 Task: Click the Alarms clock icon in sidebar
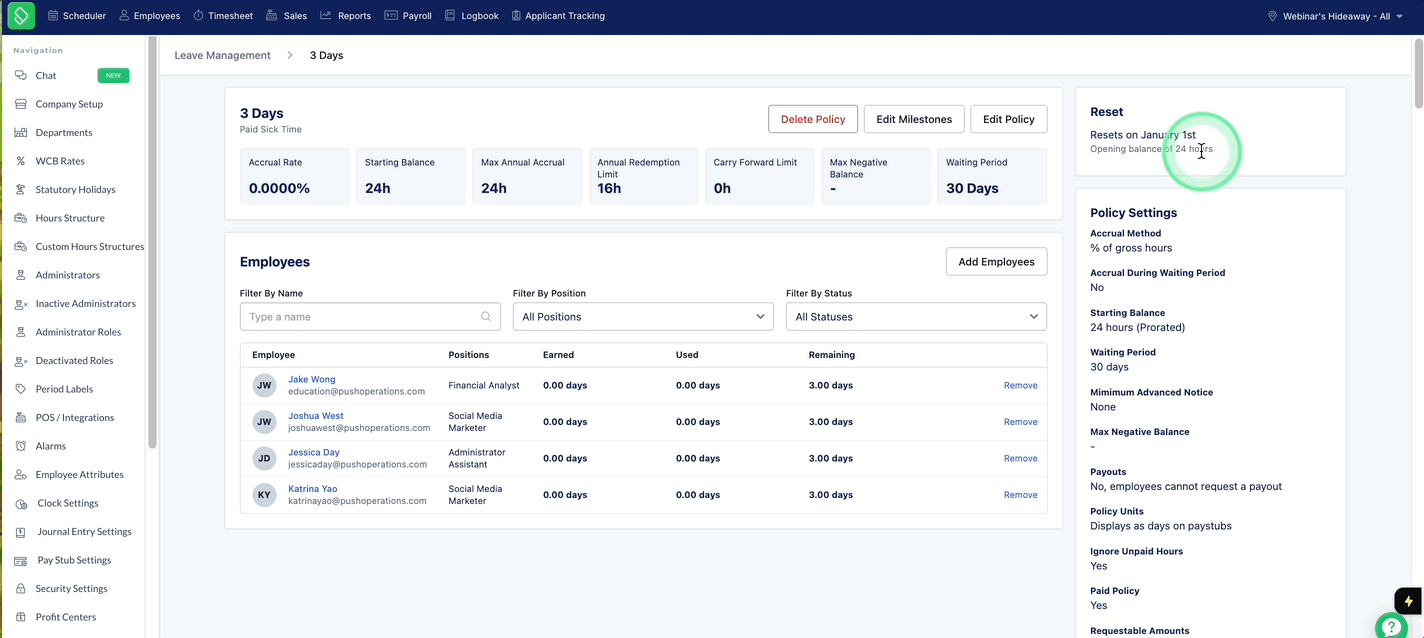[21, 446]
